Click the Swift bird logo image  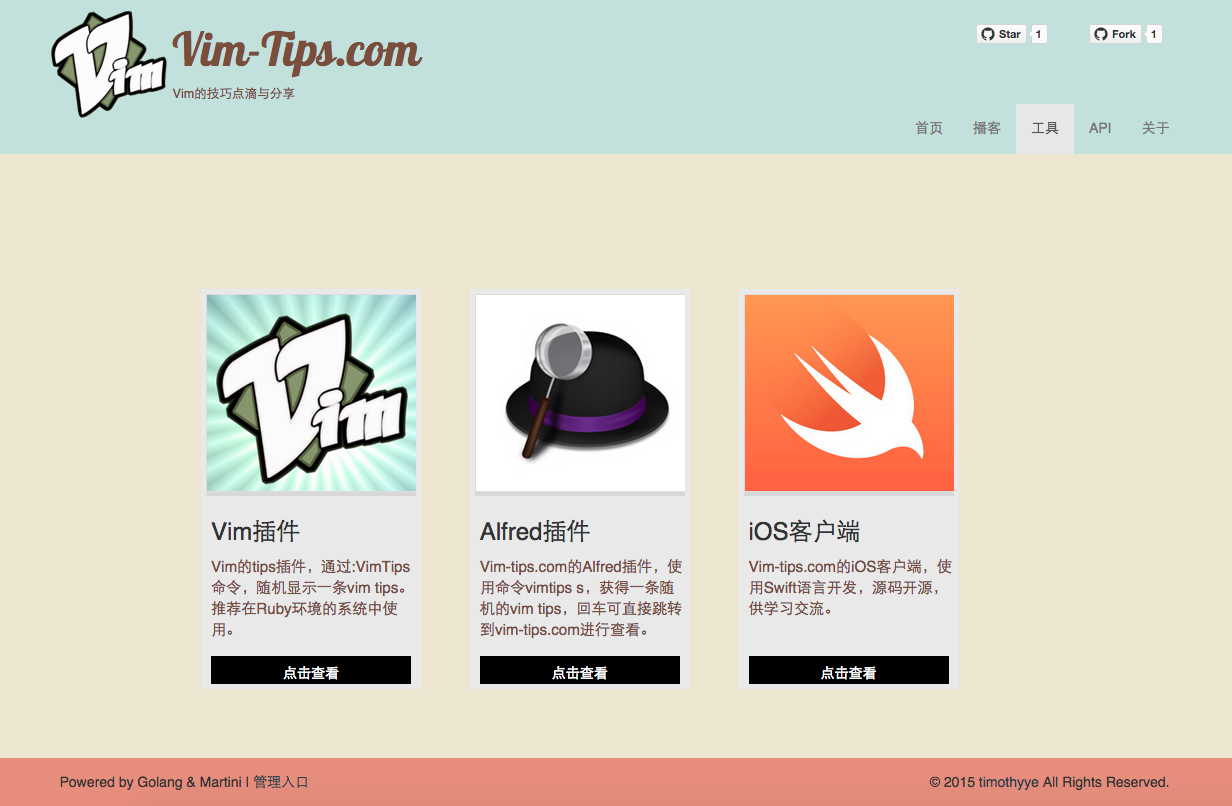(x=849, y=393)
